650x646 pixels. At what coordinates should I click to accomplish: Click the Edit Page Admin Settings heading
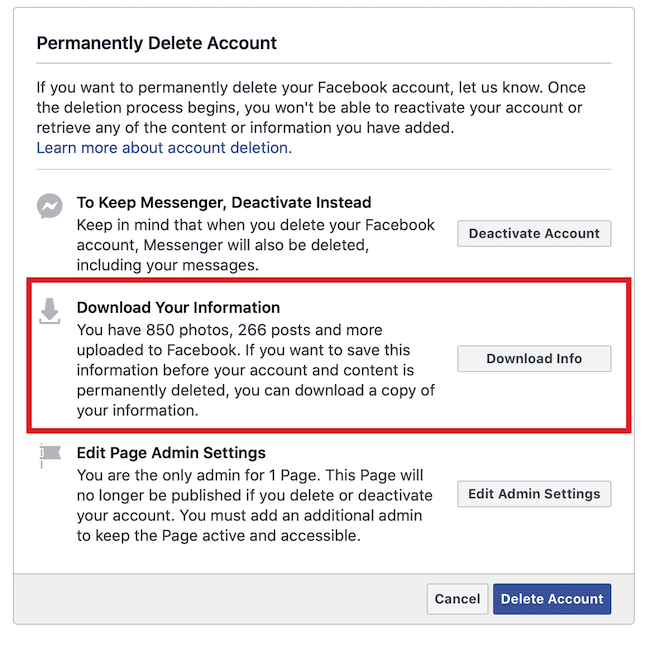click(x=171, y=453)
